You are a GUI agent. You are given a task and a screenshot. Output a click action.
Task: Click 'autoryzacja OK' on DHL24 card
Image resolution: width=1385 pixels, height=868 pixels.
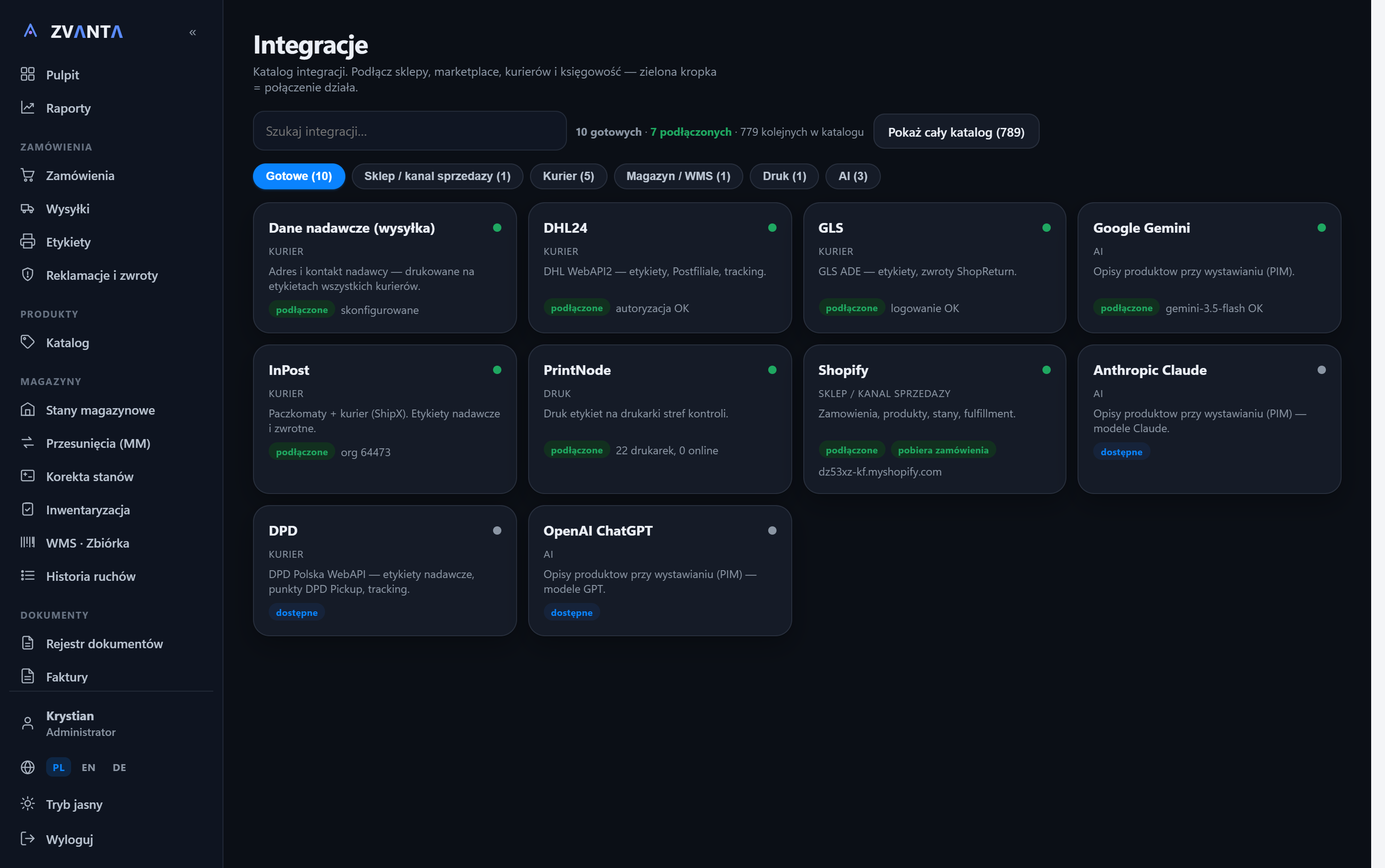click(652, 307)
